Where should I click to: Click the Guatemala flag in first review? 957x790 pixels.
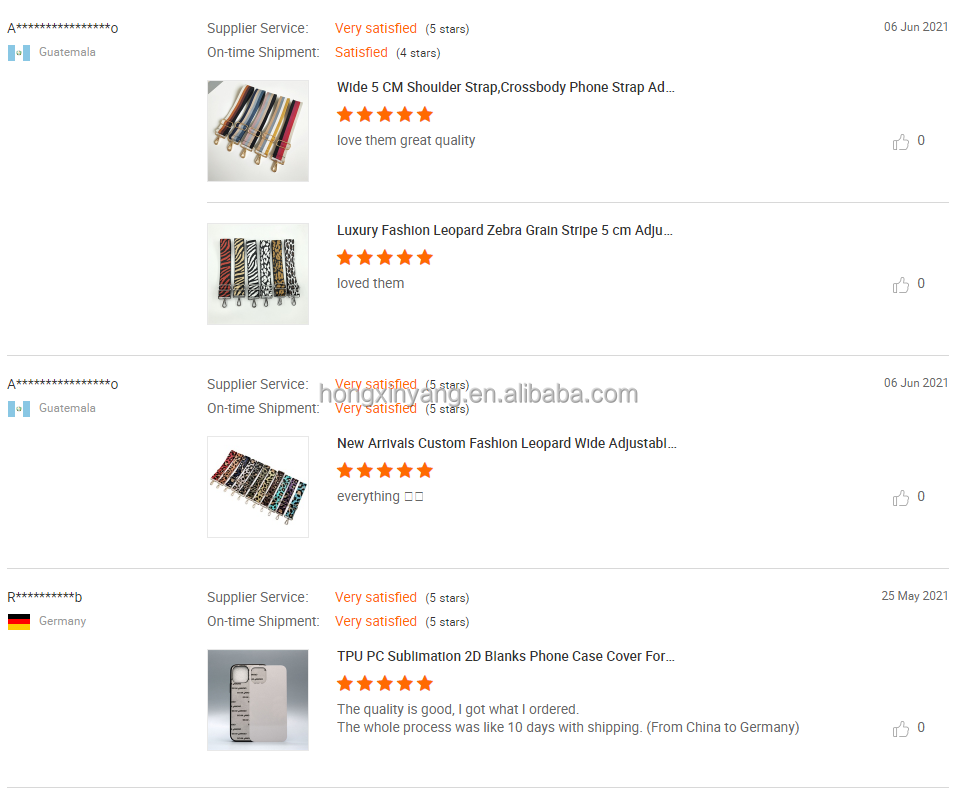(19, 53)
